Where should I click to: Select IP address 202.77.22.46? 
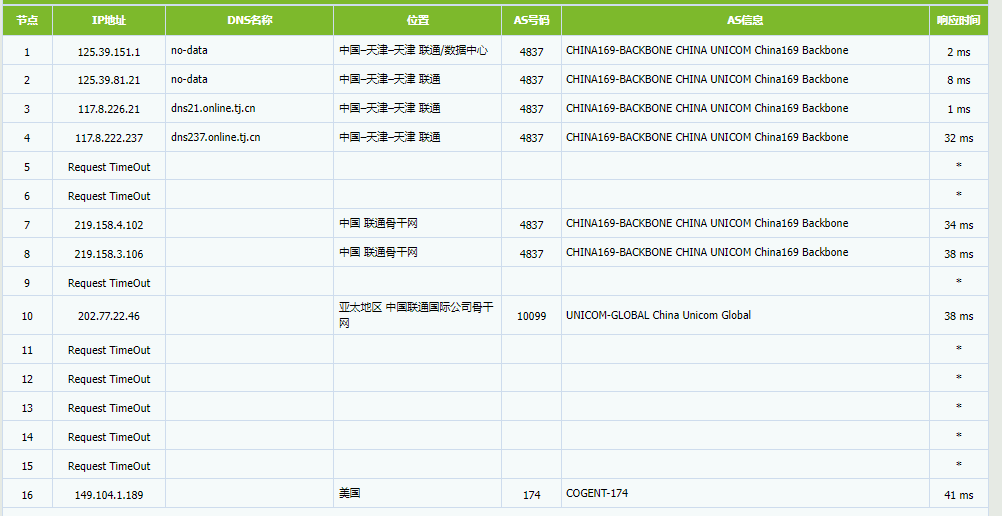(109, 316)
